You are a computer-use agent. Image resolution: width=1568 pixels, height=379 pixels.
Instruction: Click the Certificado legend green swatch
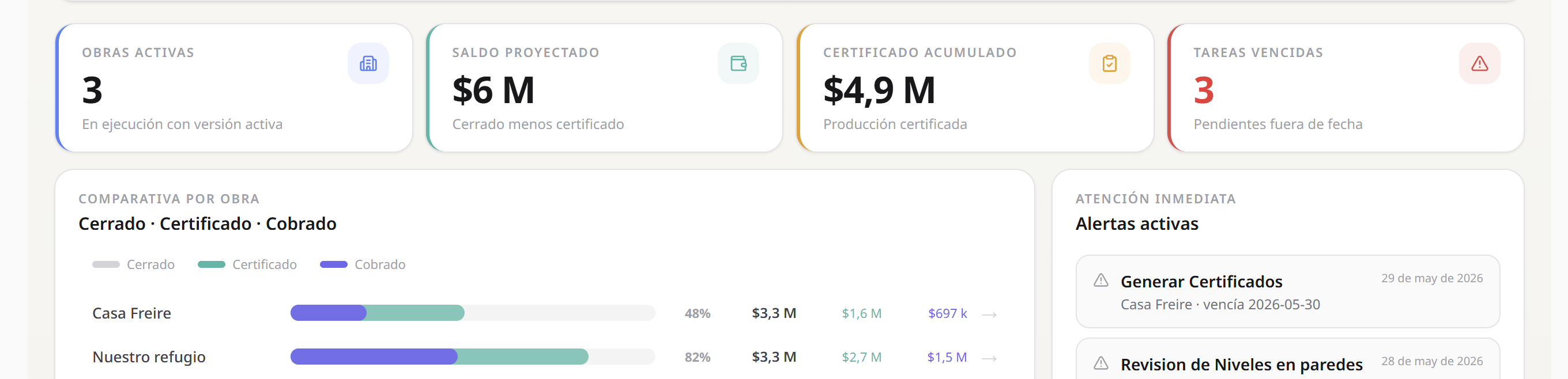point(211,264)
